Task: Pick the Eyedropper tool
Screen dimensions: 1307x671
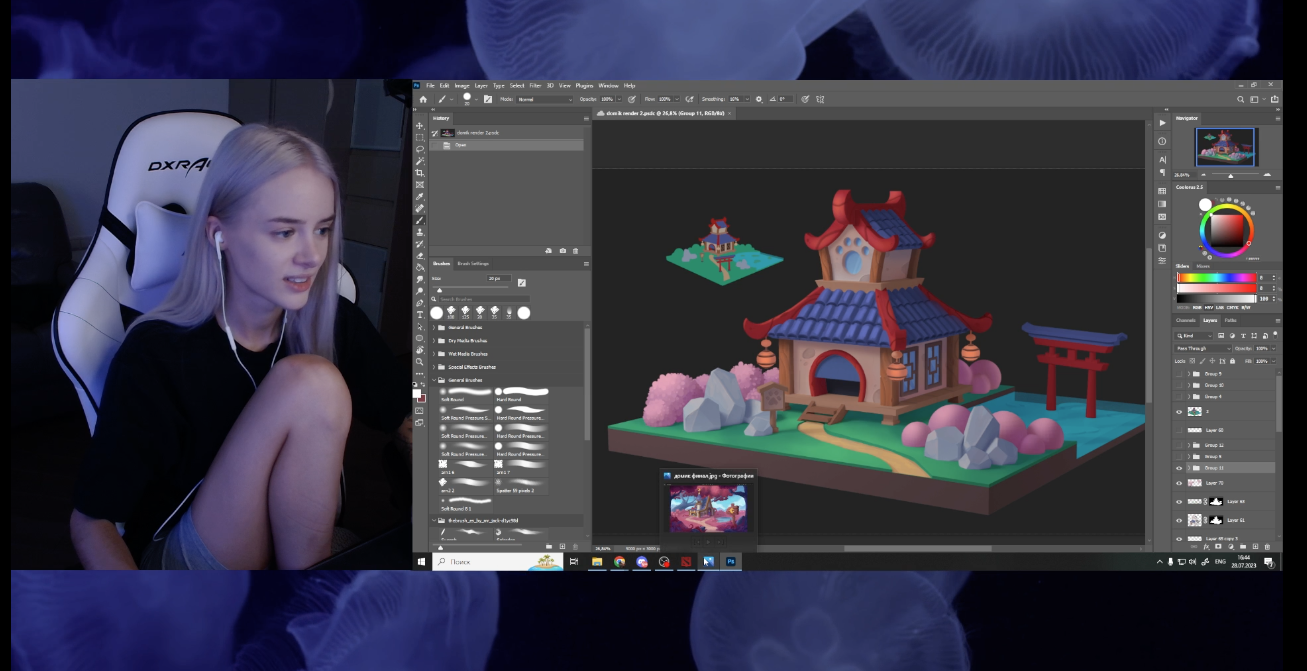Action: point(420,197)
